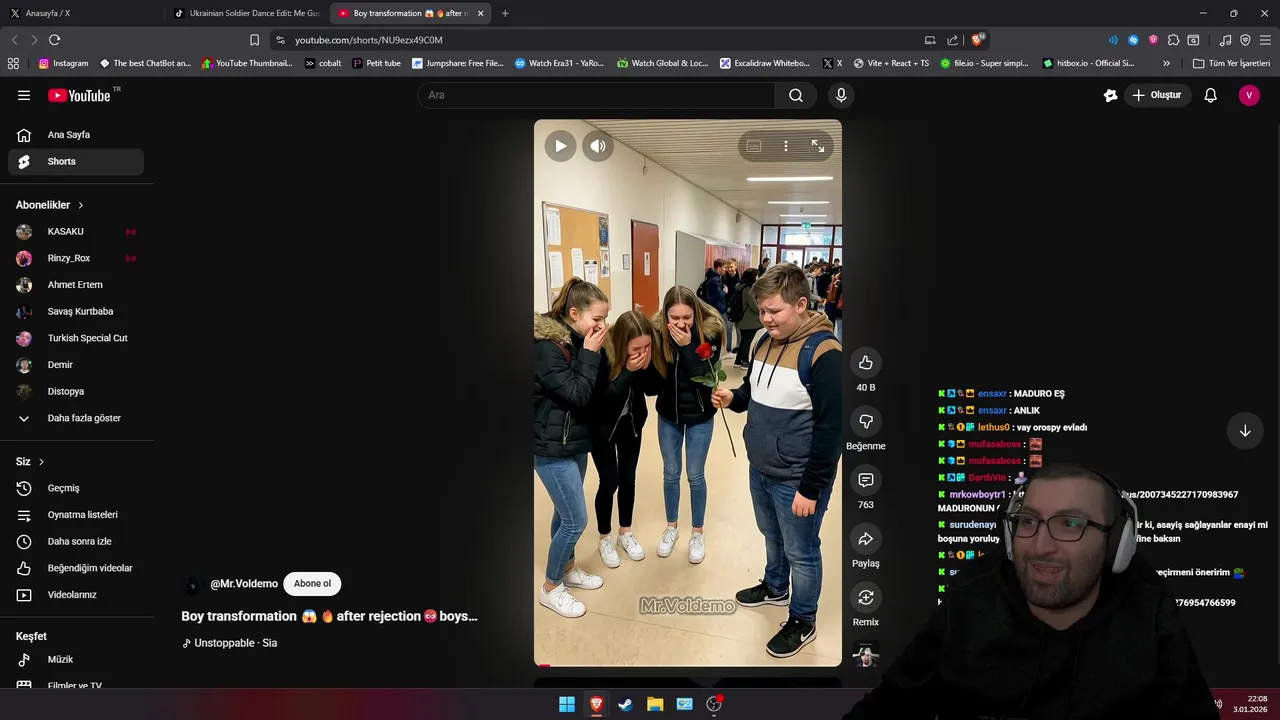Go to Ana Sayfa in sidebar

pyautogui.click(x=76, y=135)
